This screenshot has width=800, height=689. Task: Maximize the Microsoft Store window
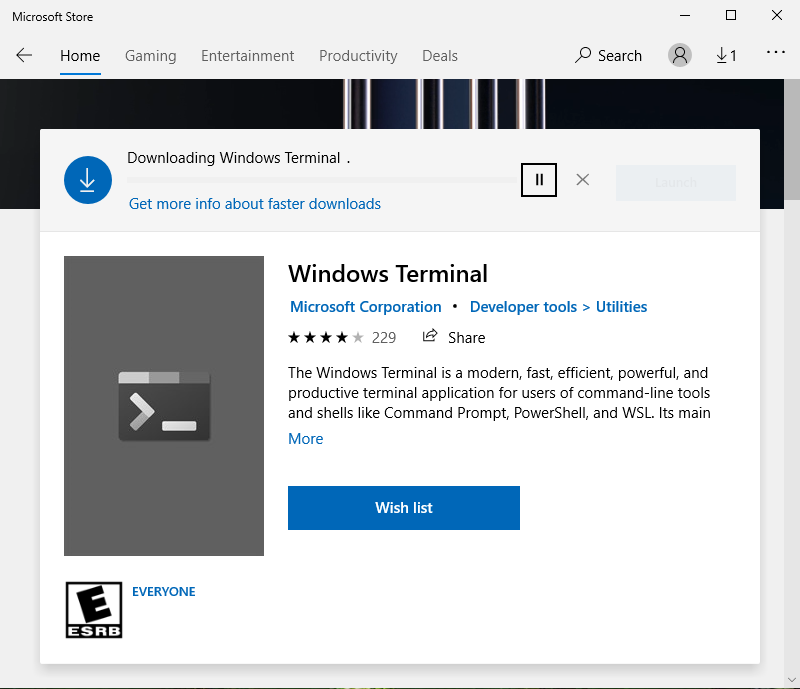pos(731,16)
